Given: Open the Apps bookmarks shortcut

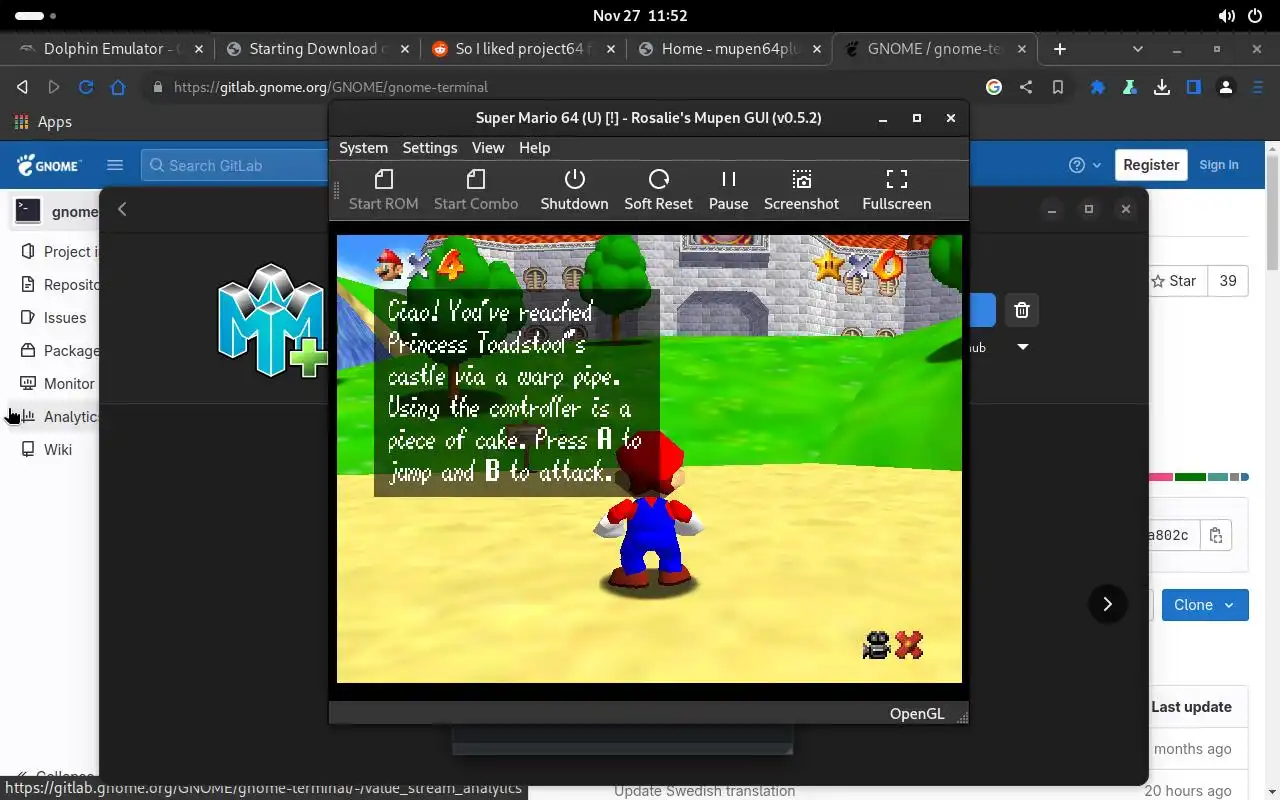Looking at the screenshot, I should tap(43, 121).
